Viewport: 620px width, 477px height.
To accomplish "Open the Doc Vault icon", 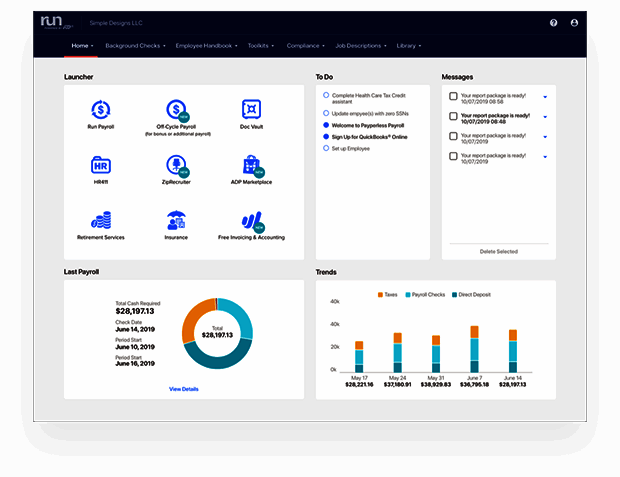I will [x=251, y=109].
